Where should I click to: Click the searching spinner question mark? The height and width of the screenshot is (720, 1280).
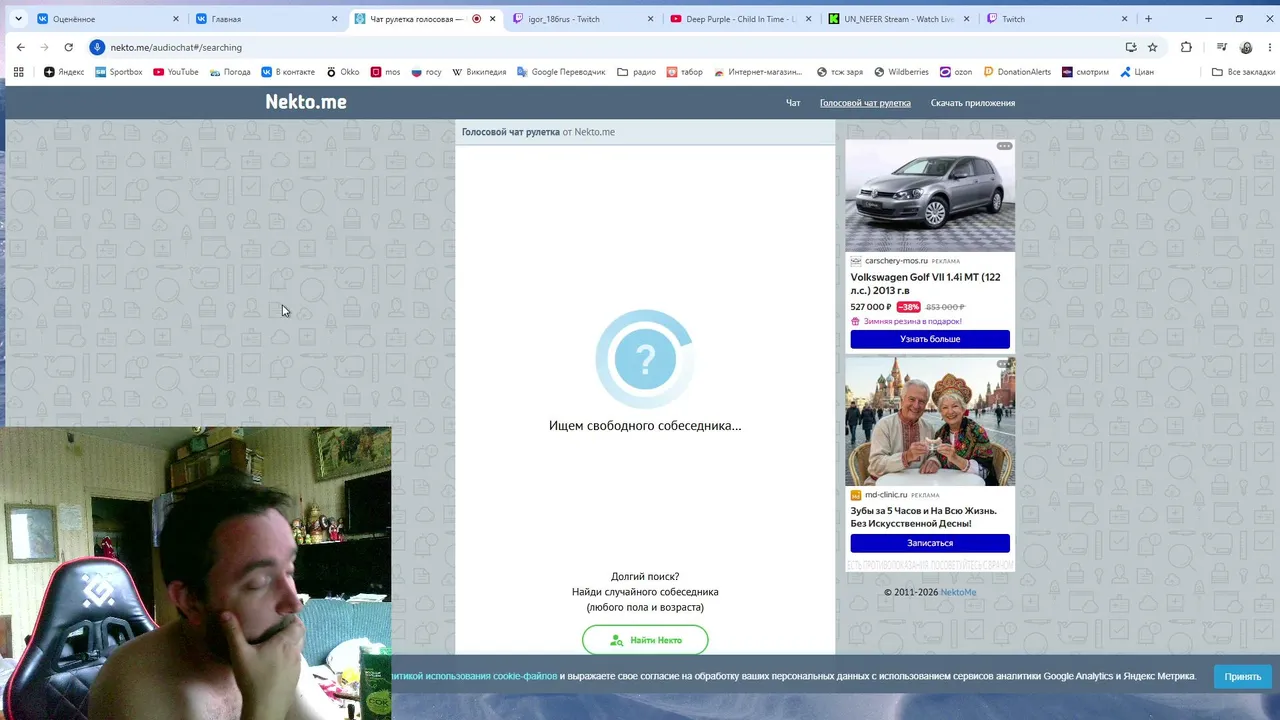[645, 359]
